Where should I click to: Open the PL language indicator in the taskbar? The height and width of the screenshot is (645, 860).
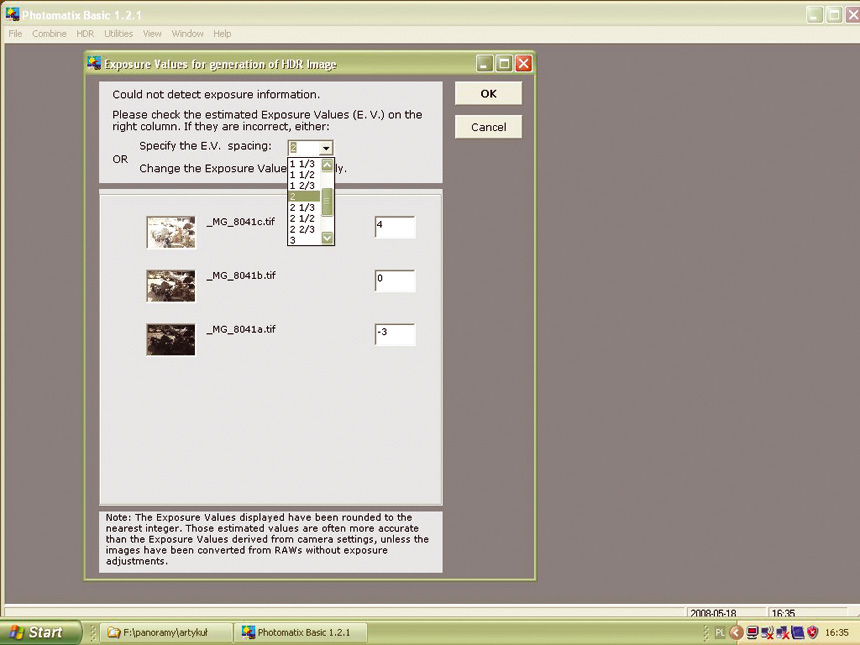[x=720, y=632]
